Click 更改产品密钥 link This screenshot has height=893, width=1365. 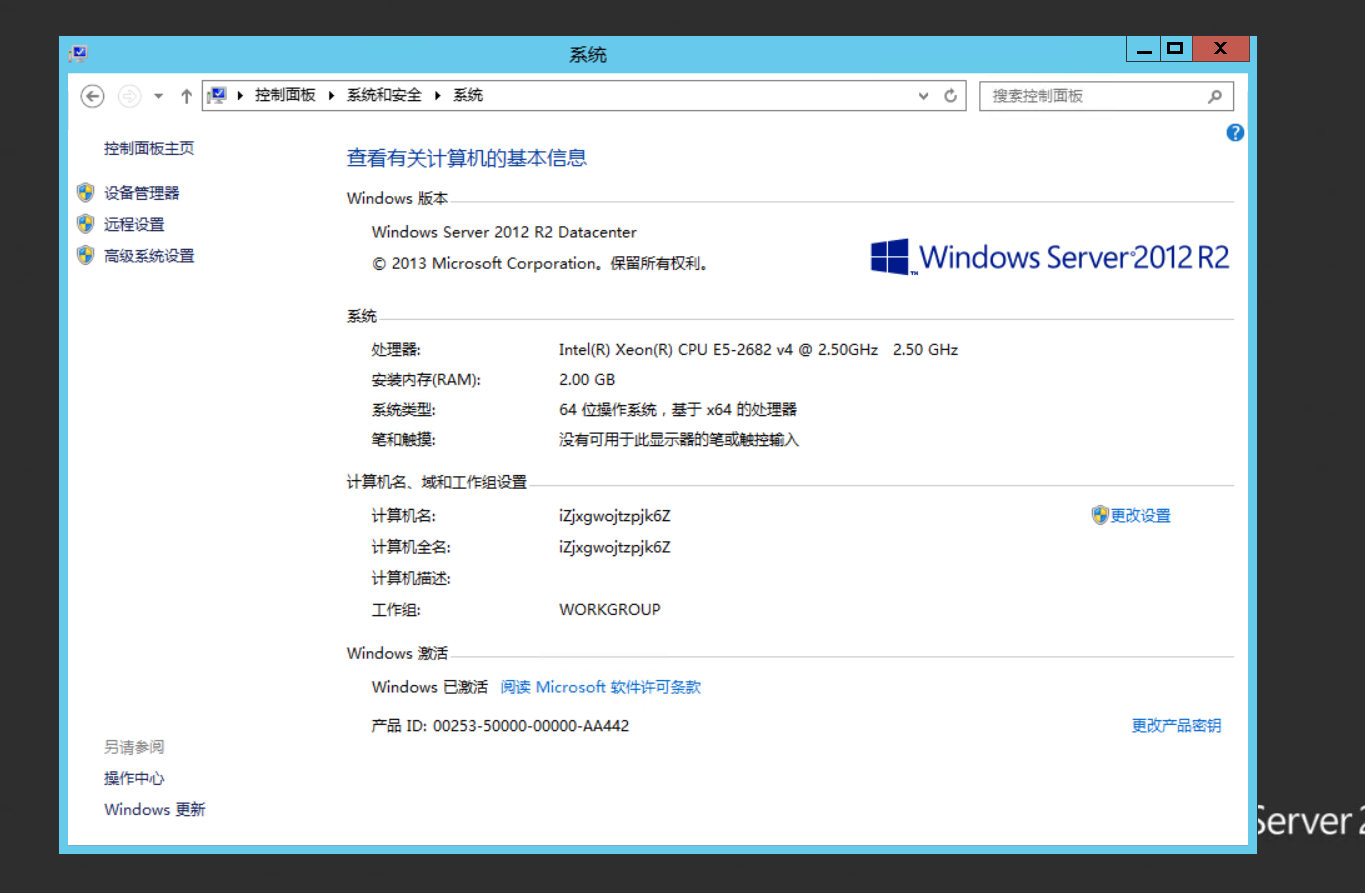1176,726
